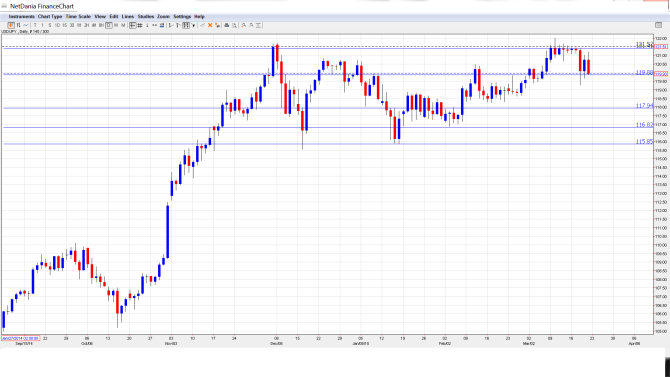Select the 10-minute time scale button
The height and width of the screenshot is (377, 670).
57,25
